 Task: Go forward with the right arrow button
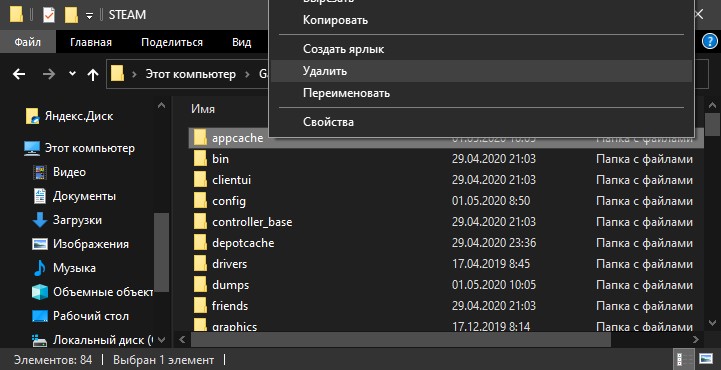[49, 74]
